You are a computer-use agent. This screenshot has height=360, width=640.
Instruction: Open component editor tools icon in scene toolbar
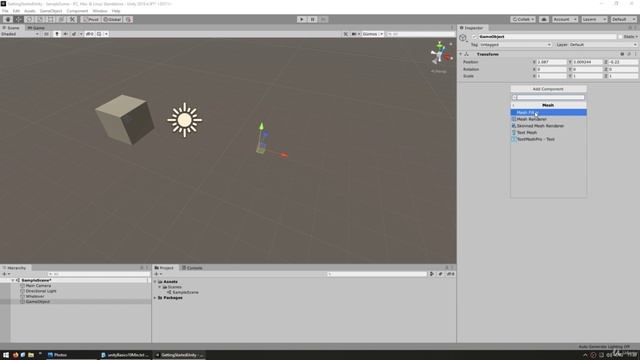345,34
